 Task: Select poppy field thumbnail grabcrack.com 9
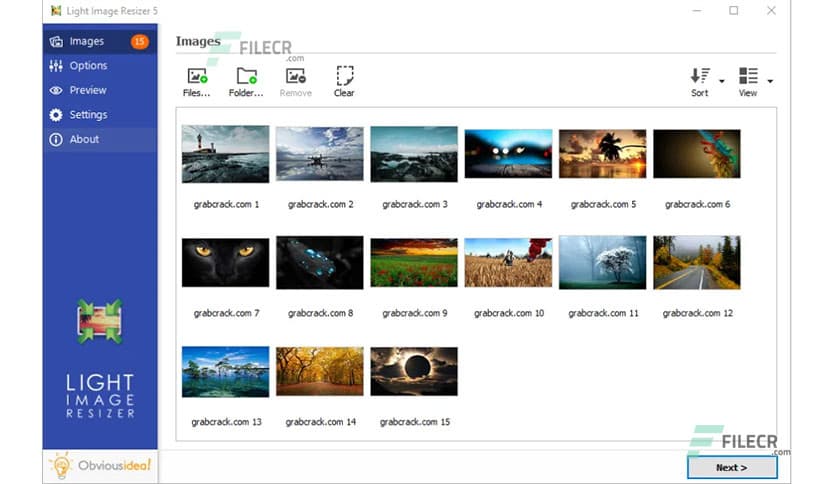(414, 263)
